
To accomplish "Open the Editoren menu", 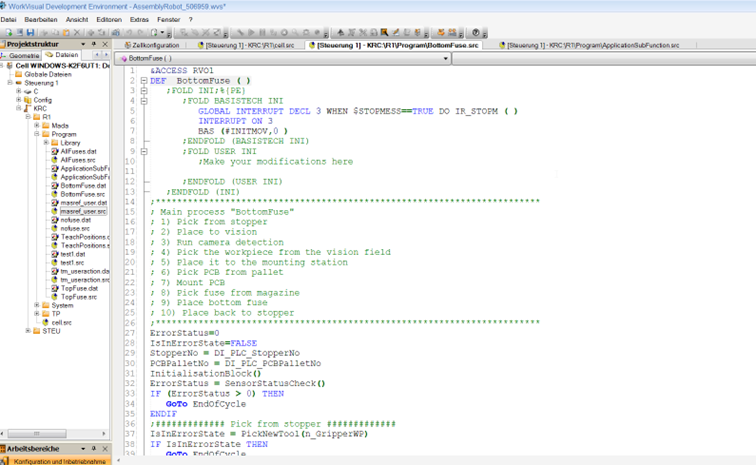I will 108,19.
